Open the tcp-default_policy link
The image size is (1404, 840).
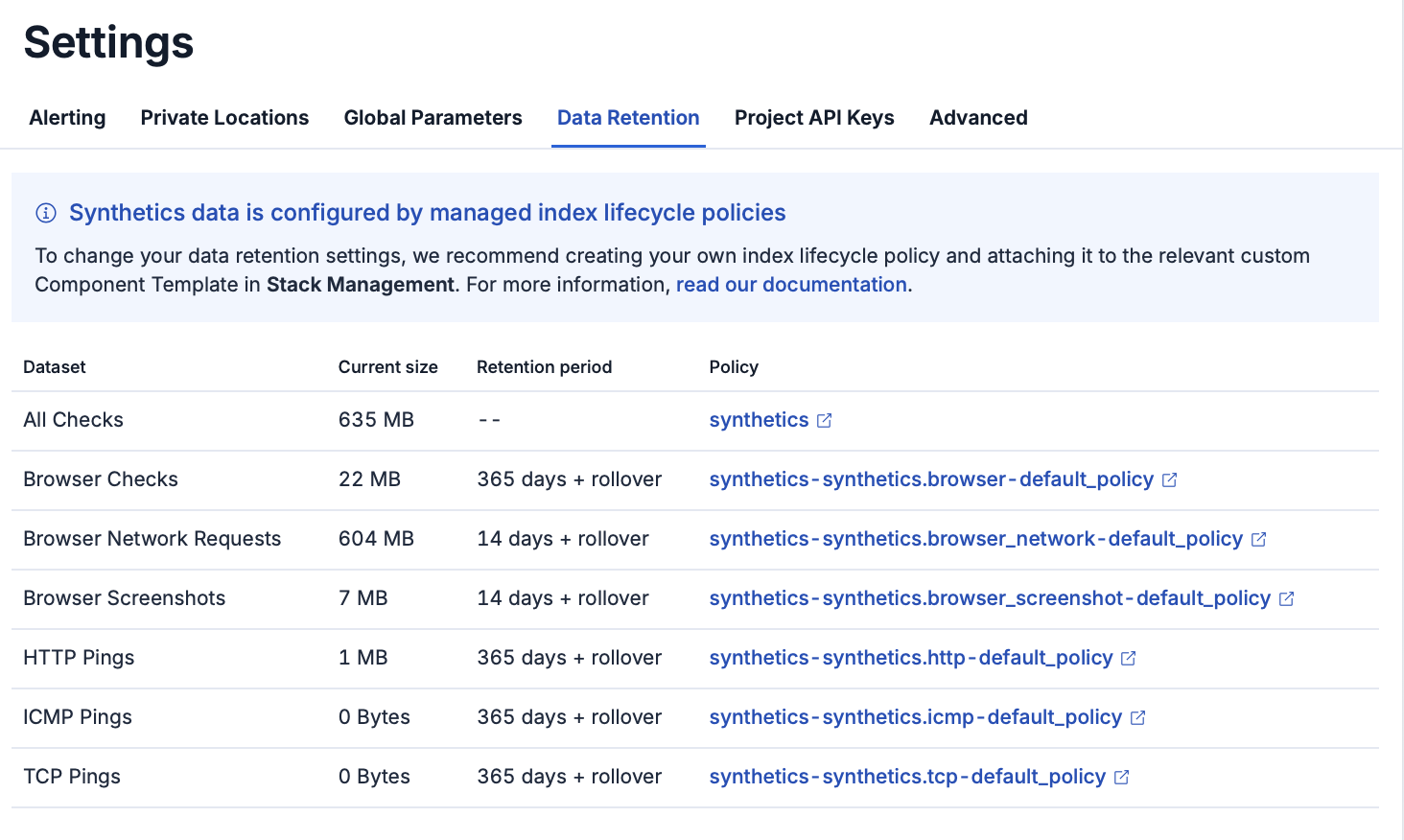907,777
